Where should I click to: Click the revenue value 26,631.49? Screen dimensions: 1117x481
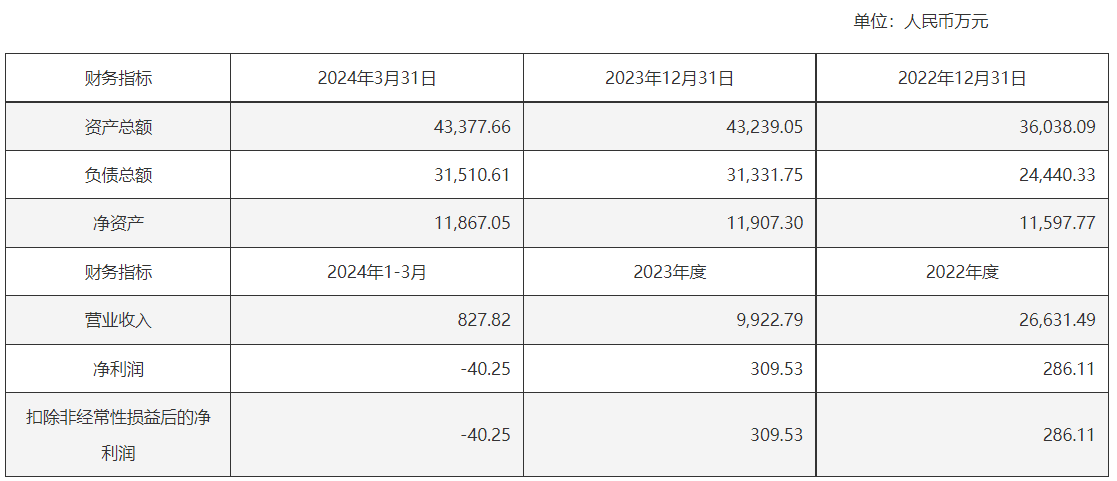[x=1057, y=321]
